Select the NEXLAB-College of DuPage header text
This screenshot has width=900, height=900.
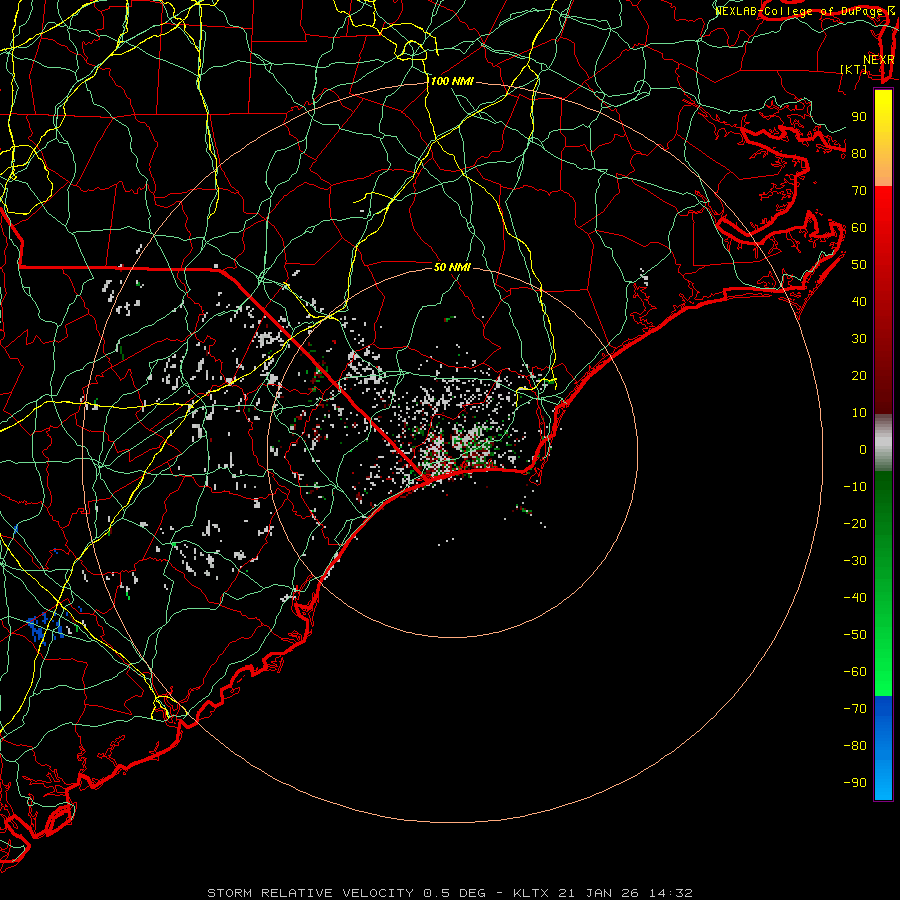click(x=800, y=11)
